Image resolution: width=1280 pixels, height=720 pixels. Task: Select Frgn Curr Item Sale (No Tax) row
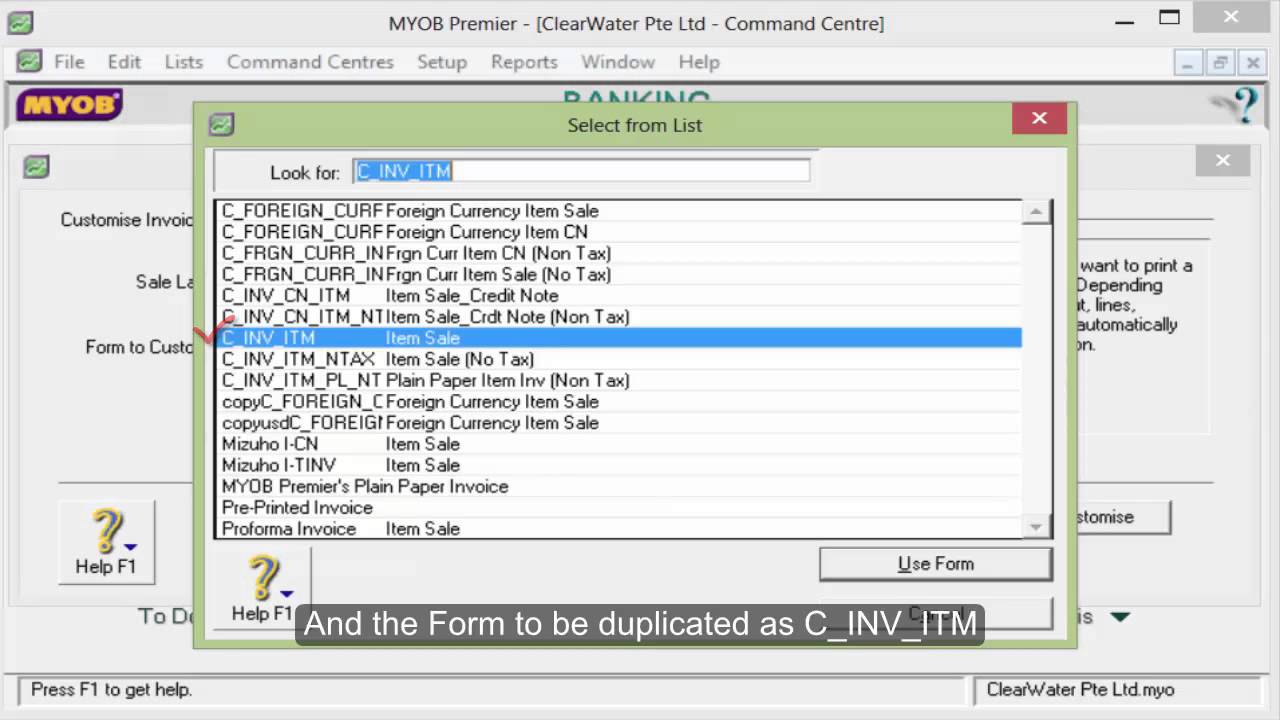[619, 274]
